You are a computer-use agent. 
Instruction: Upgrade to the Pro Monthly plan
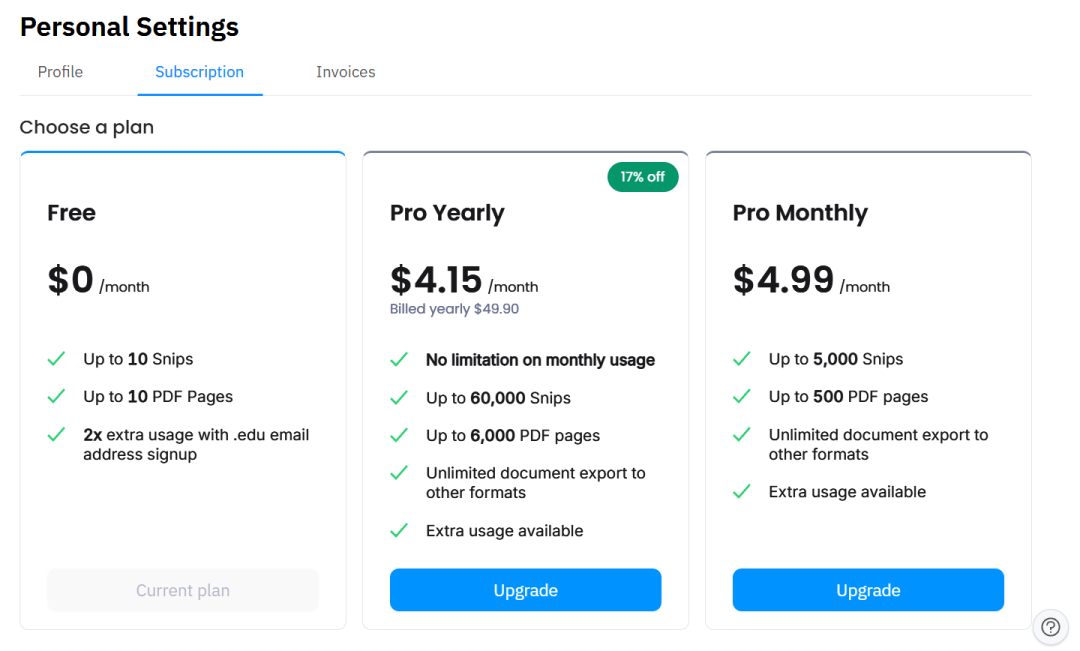(868, 590)
